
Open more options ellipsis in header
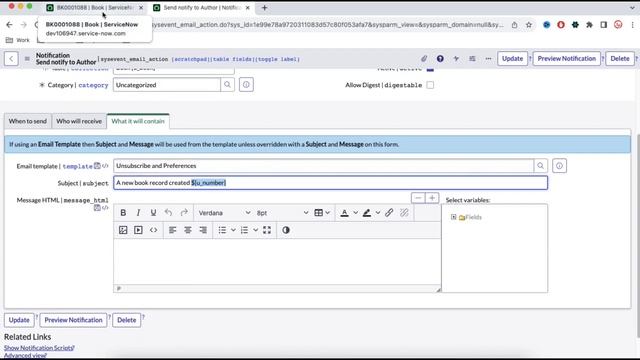coord(488,59)
